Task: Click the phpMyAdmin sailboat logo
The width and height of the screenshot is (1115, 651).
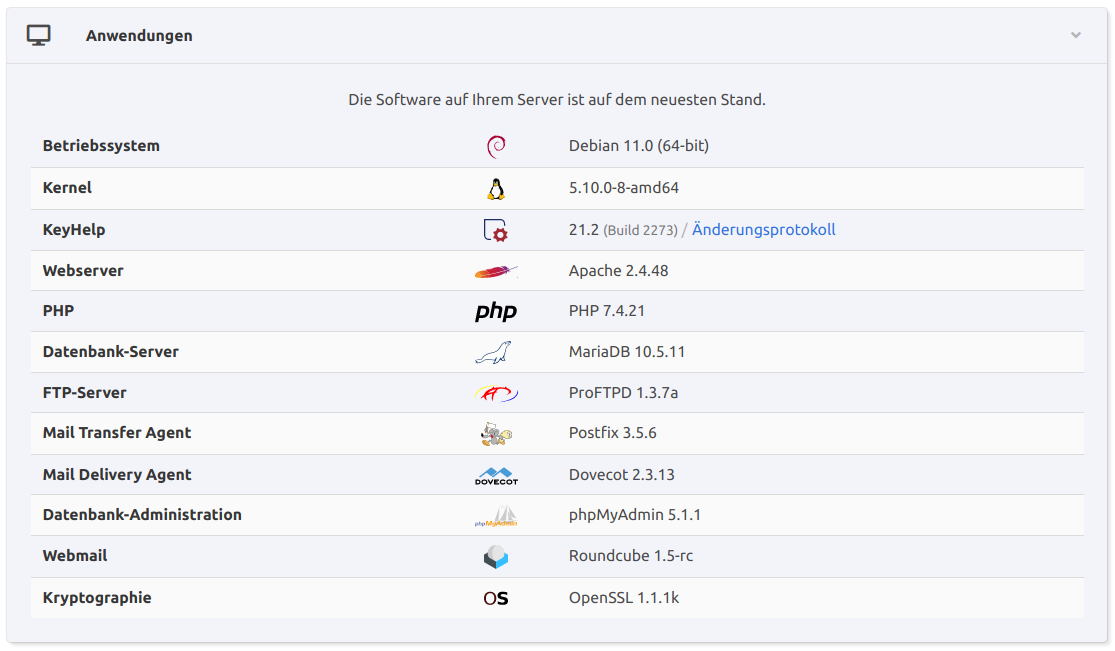Action: click(x=496, y=516)
